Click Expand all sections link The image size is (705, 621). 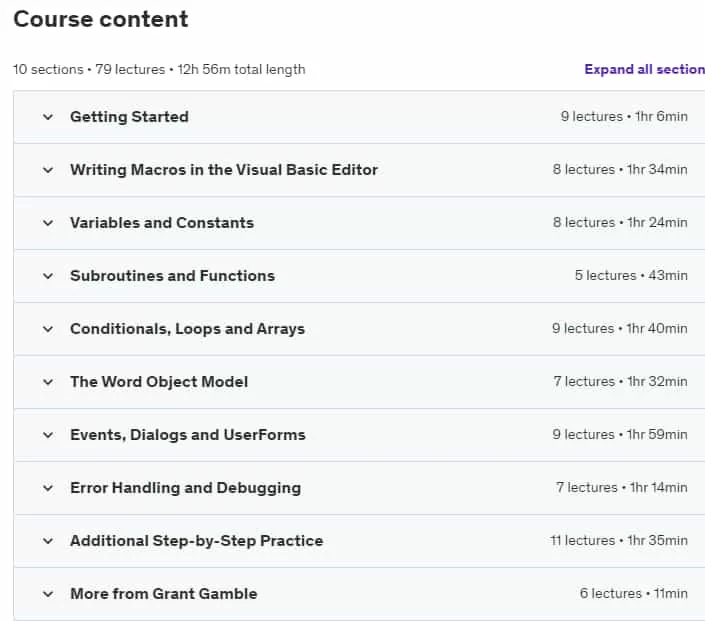coord(644,69)
